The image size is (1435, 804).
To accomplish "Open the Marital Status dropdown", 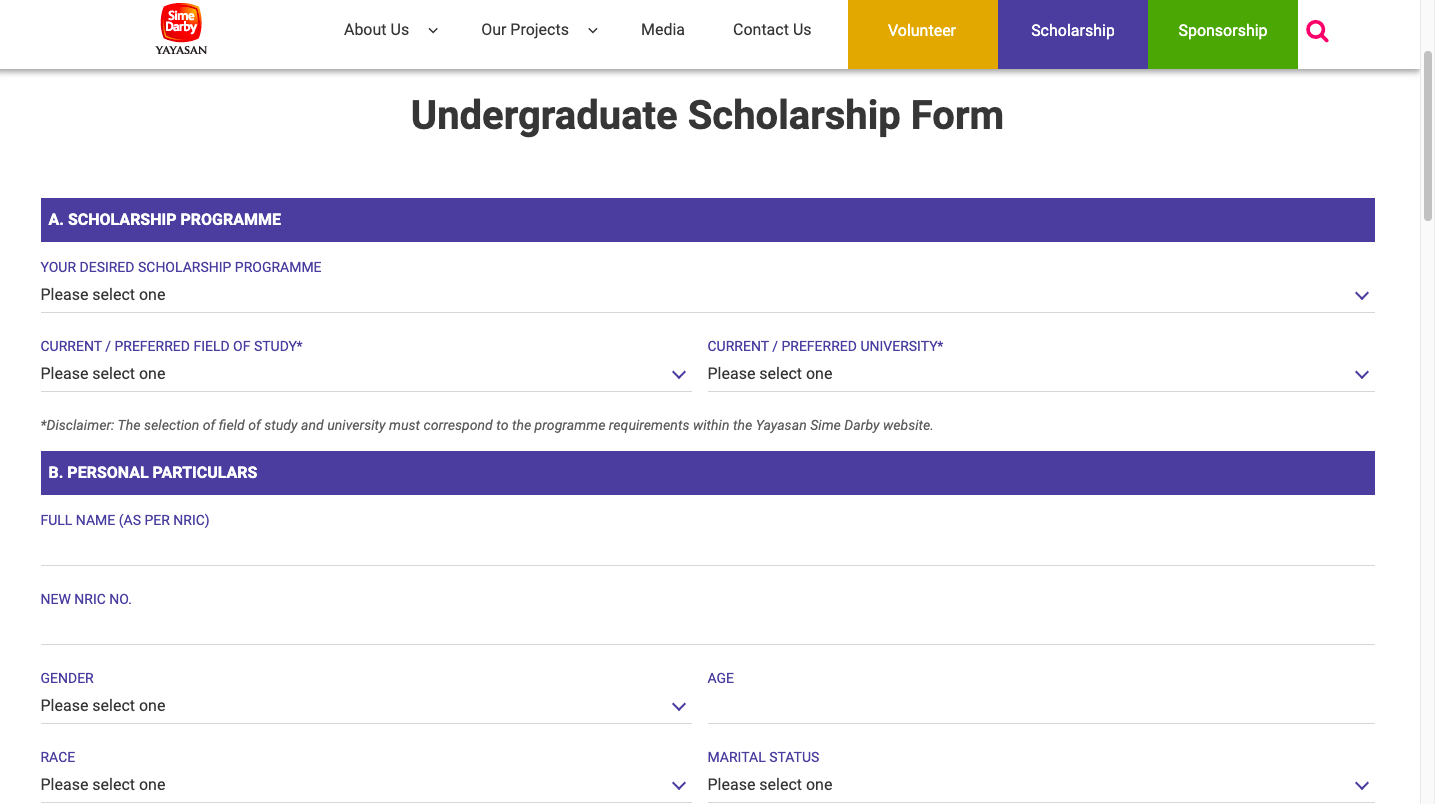I will [1041, 785].
